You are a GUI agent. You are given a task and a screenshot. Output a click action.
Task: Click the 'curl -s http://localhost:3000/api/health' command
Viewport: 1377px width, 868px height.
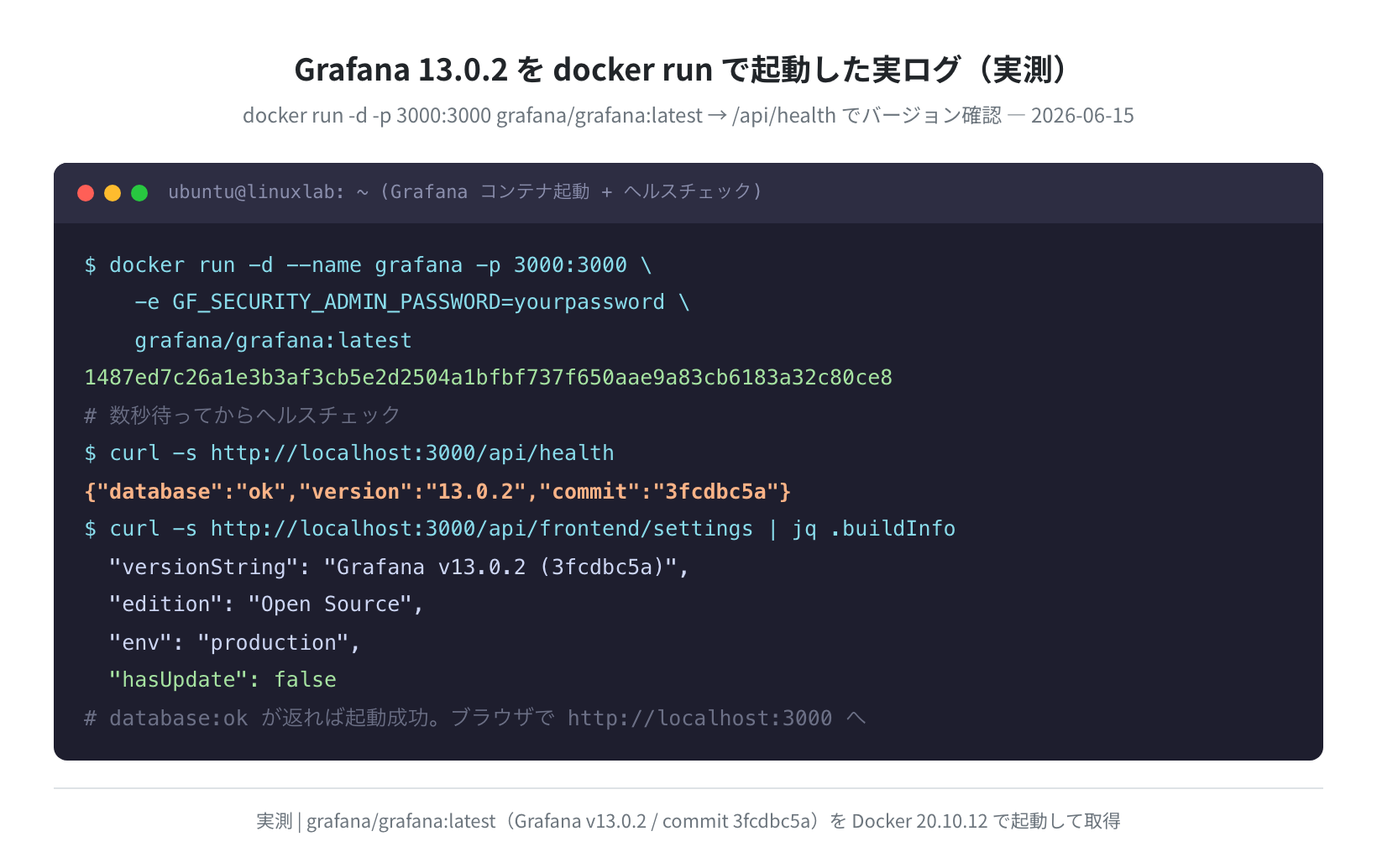349,453
